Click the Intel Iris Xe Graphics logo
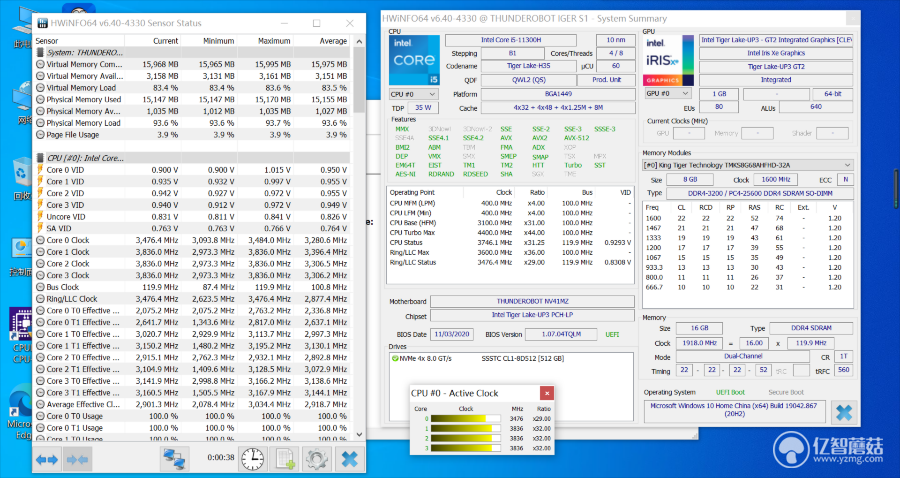Image resolution: width=900 pixels, height=478 pixels. point(668,60)
